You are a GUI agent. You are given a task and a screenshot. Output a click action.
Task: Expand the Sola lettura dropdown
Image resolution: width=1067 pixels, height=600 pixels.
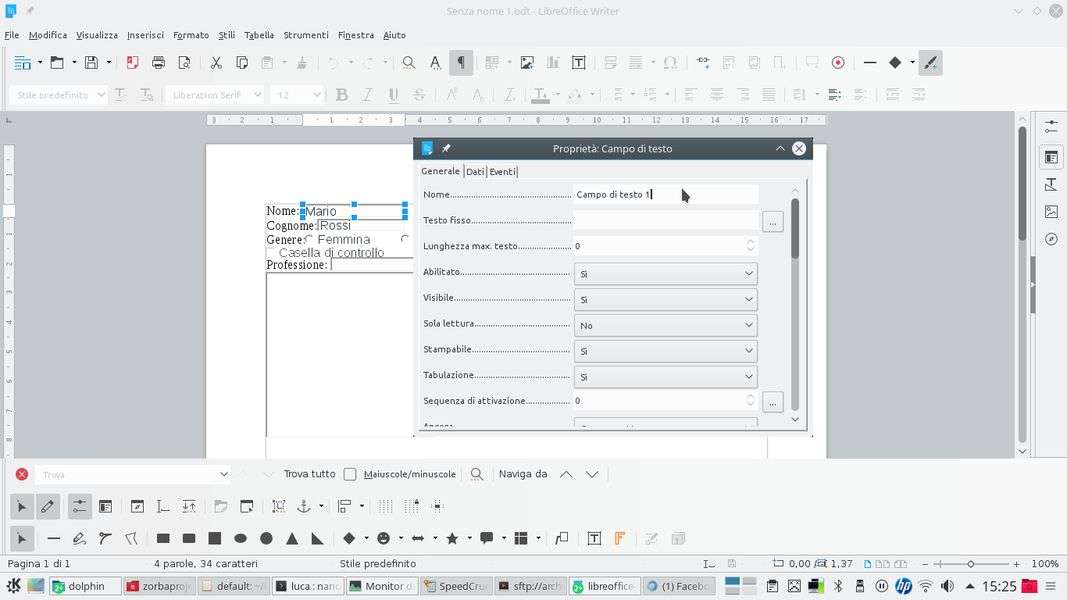[x=665, y=325]
